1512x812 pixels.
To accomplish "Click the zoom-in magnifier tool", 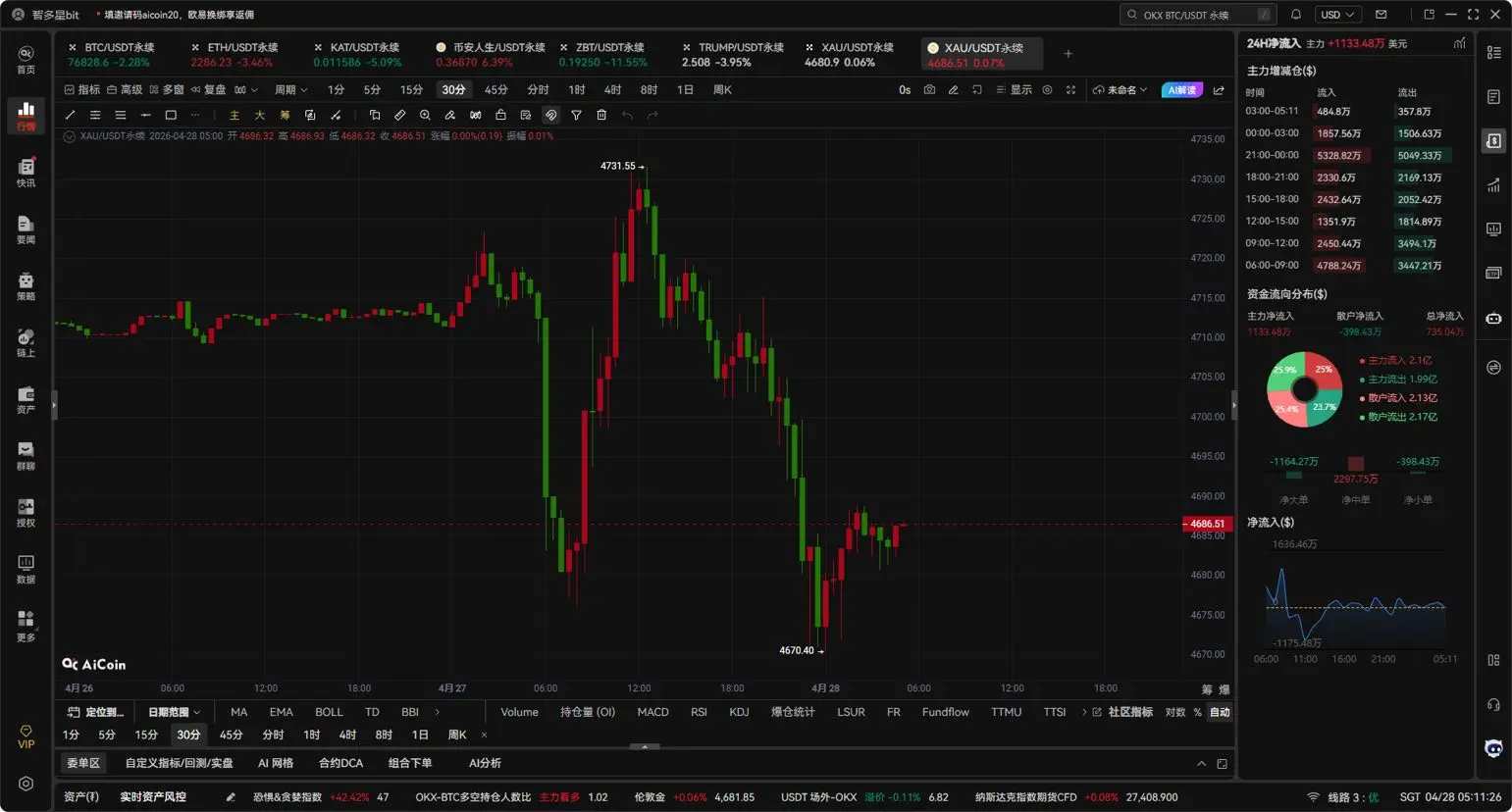I will click(x=425, y=115).
